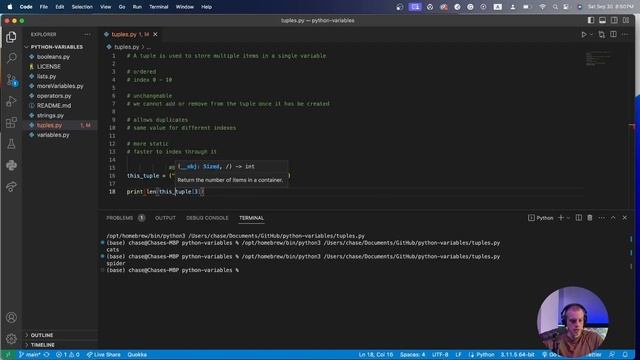Select Python interpreter 3.11.5 64-bit
Image resolution: width=640 pixels, height=360 pixels.
(x=517, y=355)
